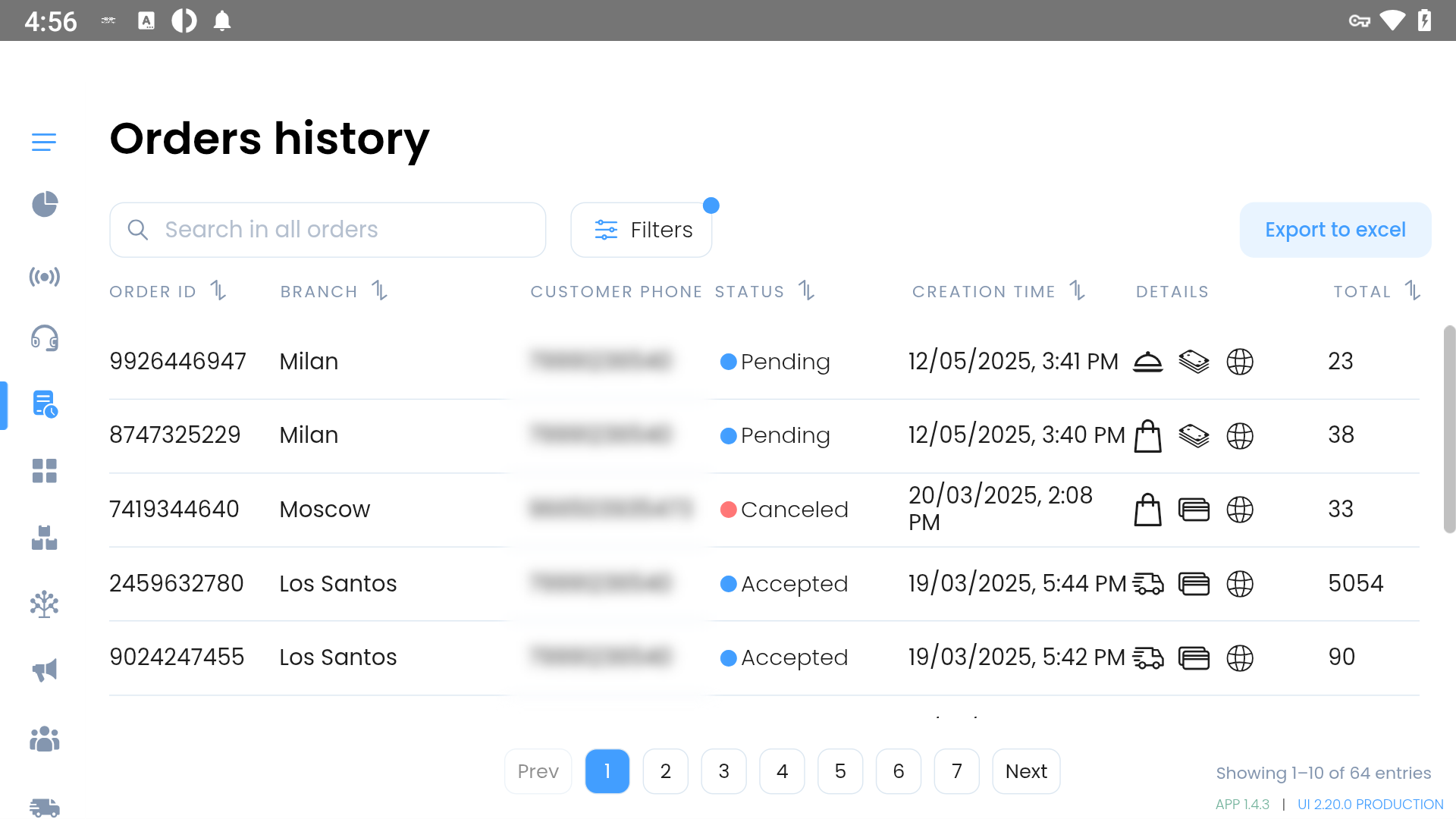Click the globe icon on order 9926446947
Viewport: 1456px width, 819px height.
pyautogui.click(x=1240, y=362)
